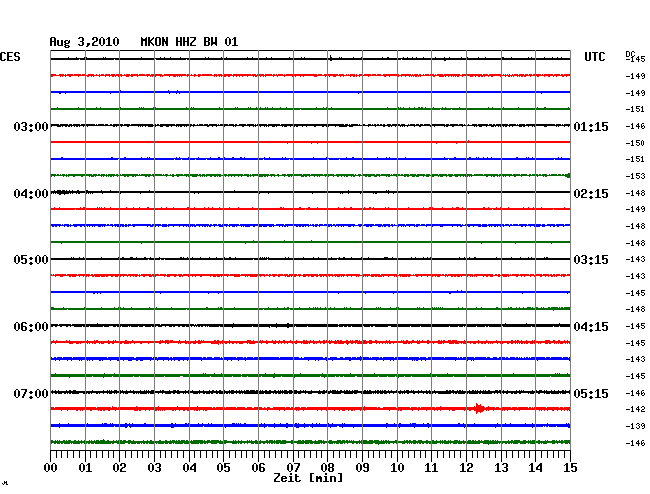Click minute tick label '11' on axis

point(432,468)
